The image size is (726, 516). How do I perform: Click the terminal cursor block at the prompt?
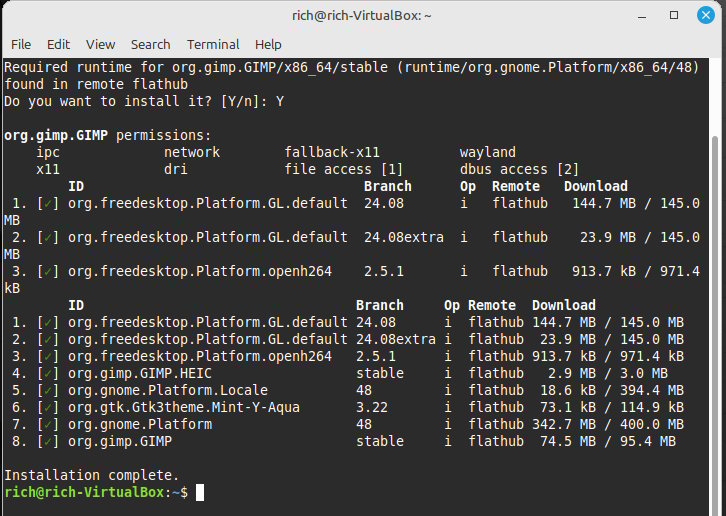(x=200, y=492)
